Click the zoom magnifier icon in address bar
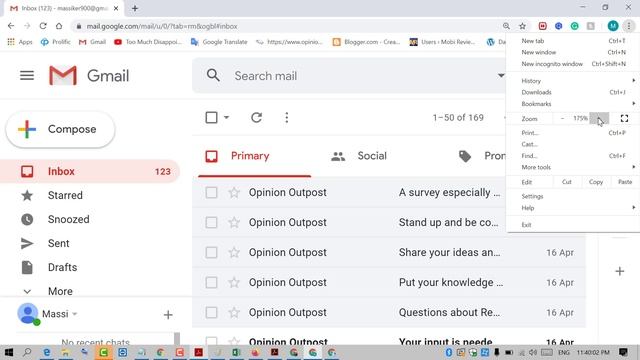The height and width of the screenshot is (360, 640). coord(507,26)
